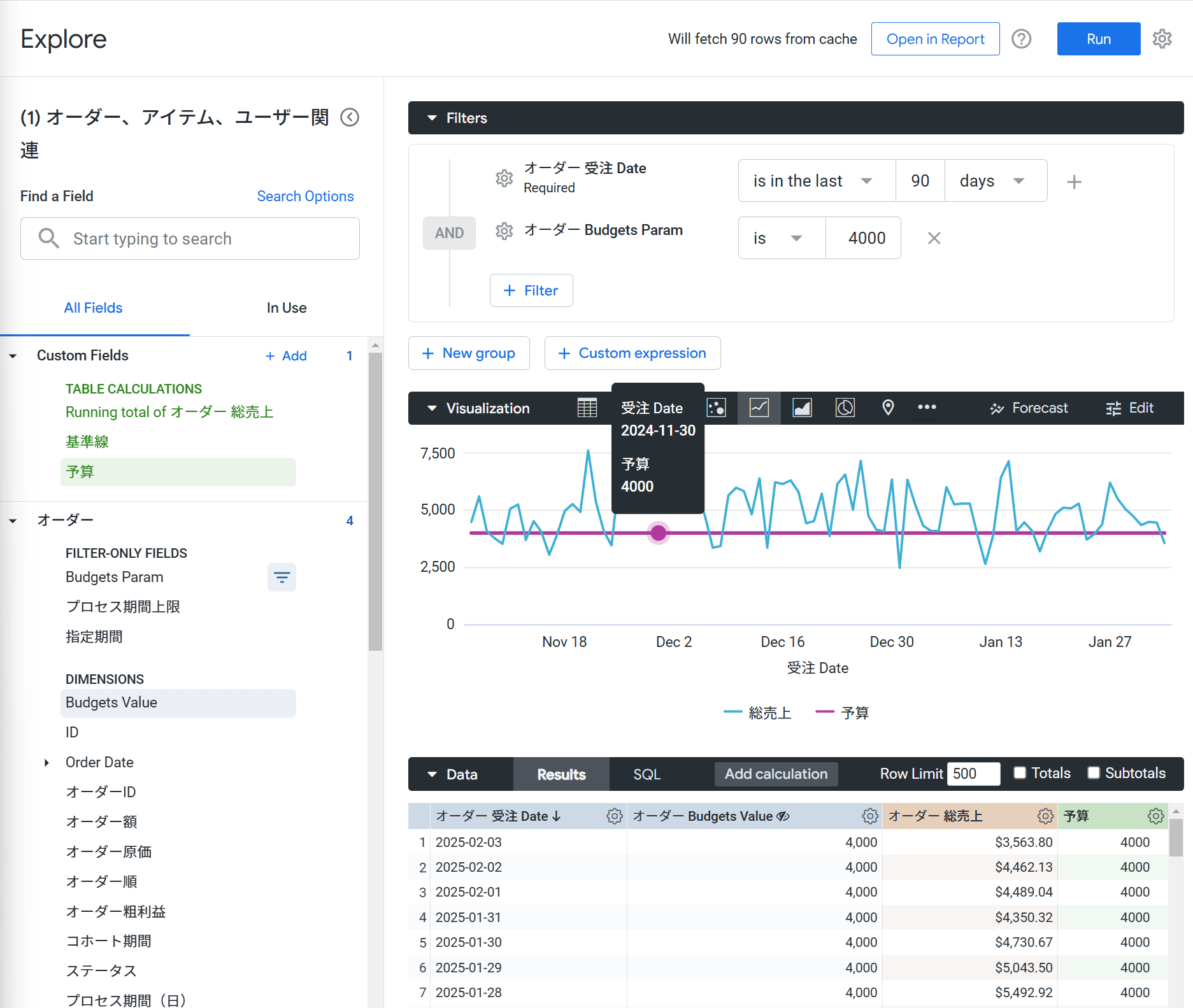Select the map visualization icon

click(888, 408)
